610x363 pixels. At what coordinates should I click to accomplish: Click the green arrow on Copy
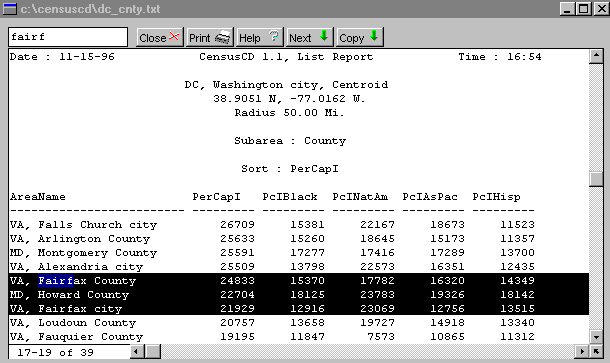pyautogui.click(x=374, y=36)
